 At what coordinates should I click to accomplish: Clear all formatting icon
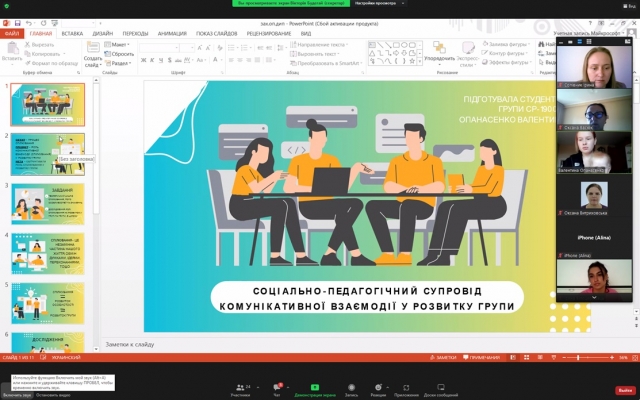(x=220, y=48)
